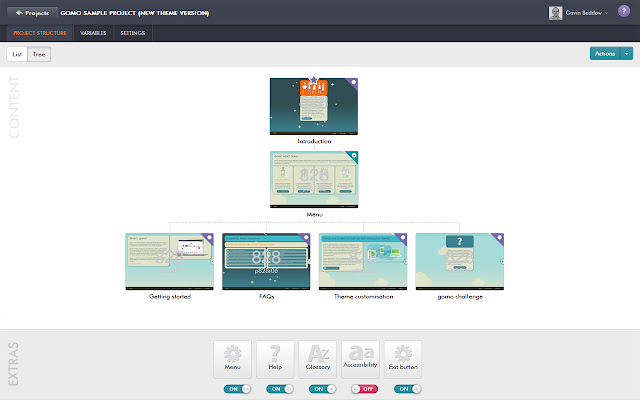Click corner badge on Introduction thumbnail
Viewport: 640px width, 400px height.
click(x=353, y=83)
